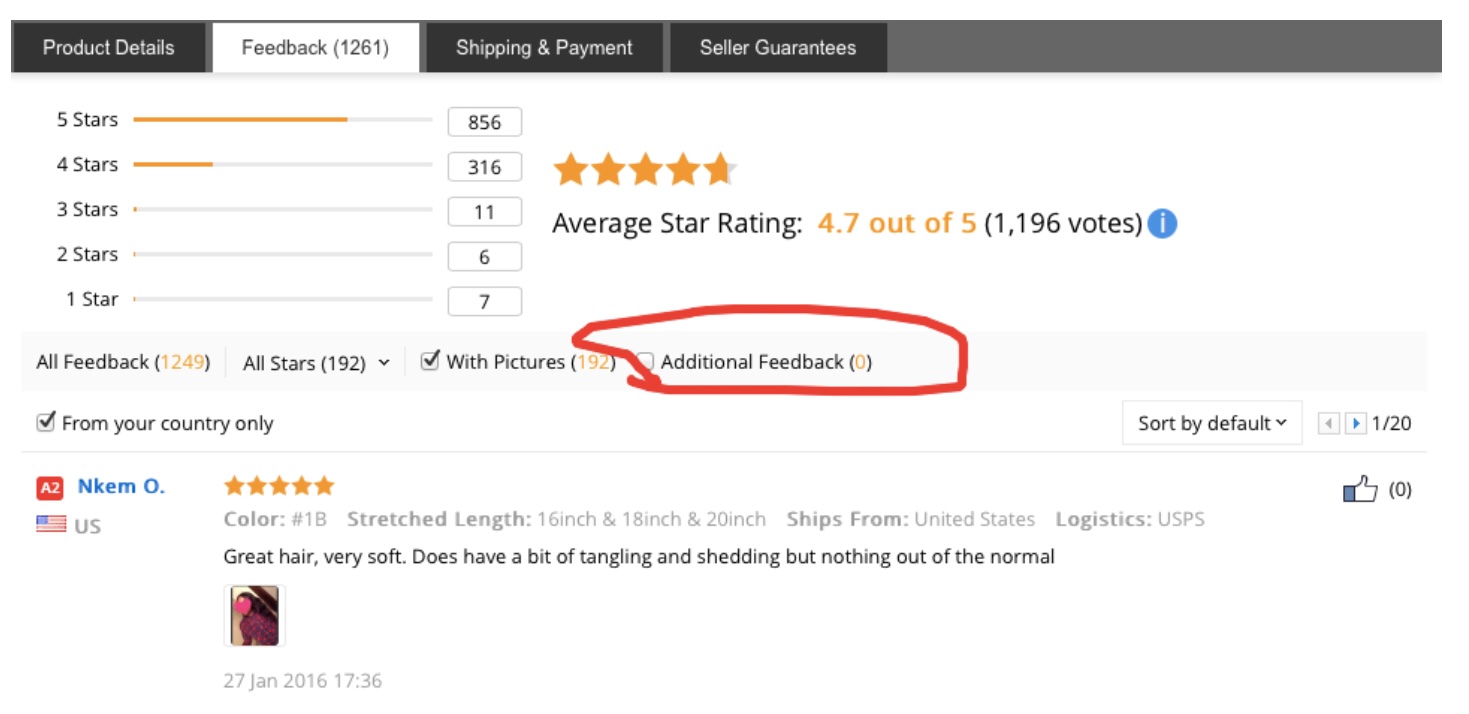Enable the Additional Feedback checkbox

pos(646,362)
